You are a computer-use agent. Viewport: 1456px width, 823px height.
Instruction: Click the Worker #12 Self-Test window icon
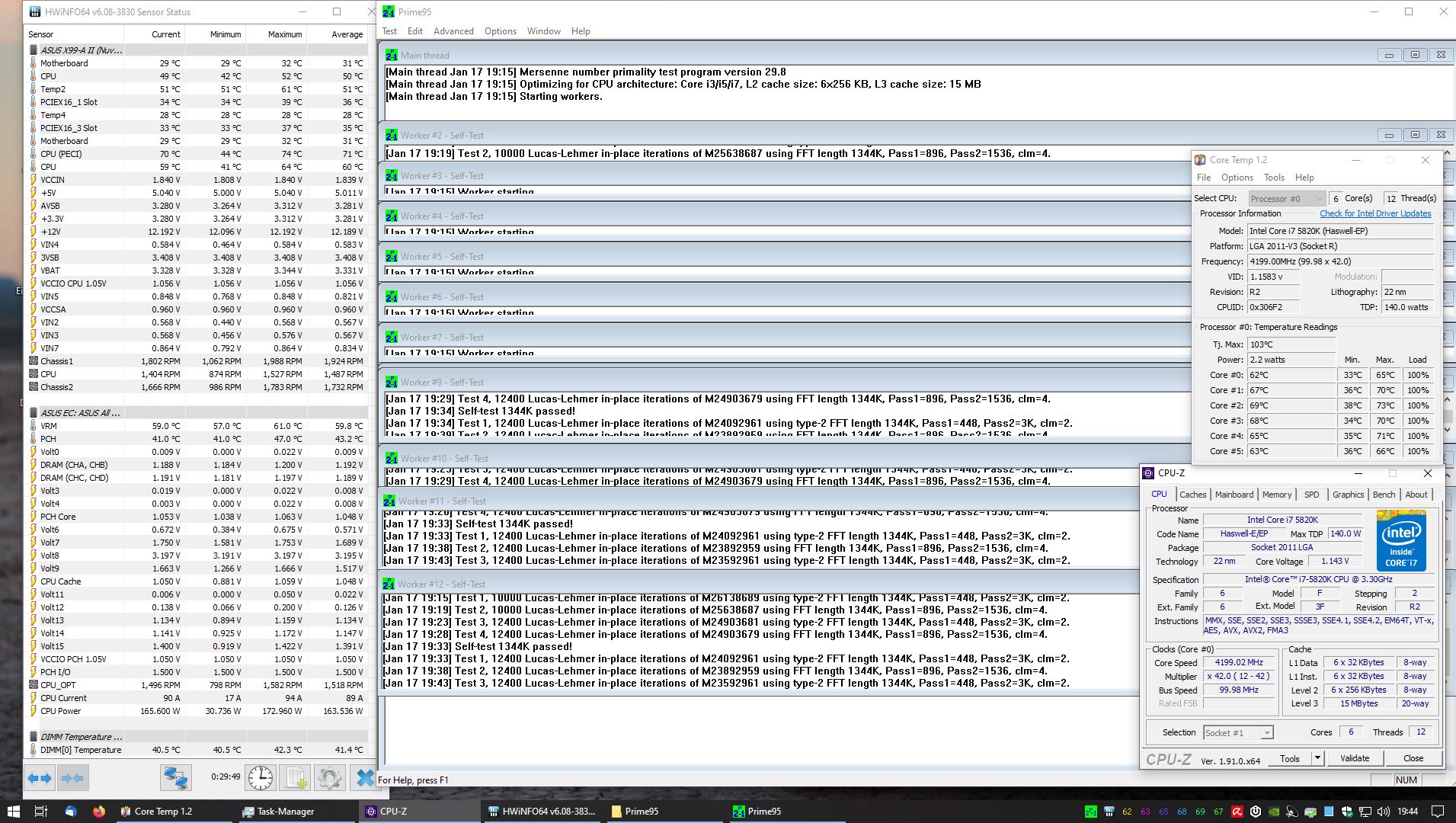tap(389, 584)
